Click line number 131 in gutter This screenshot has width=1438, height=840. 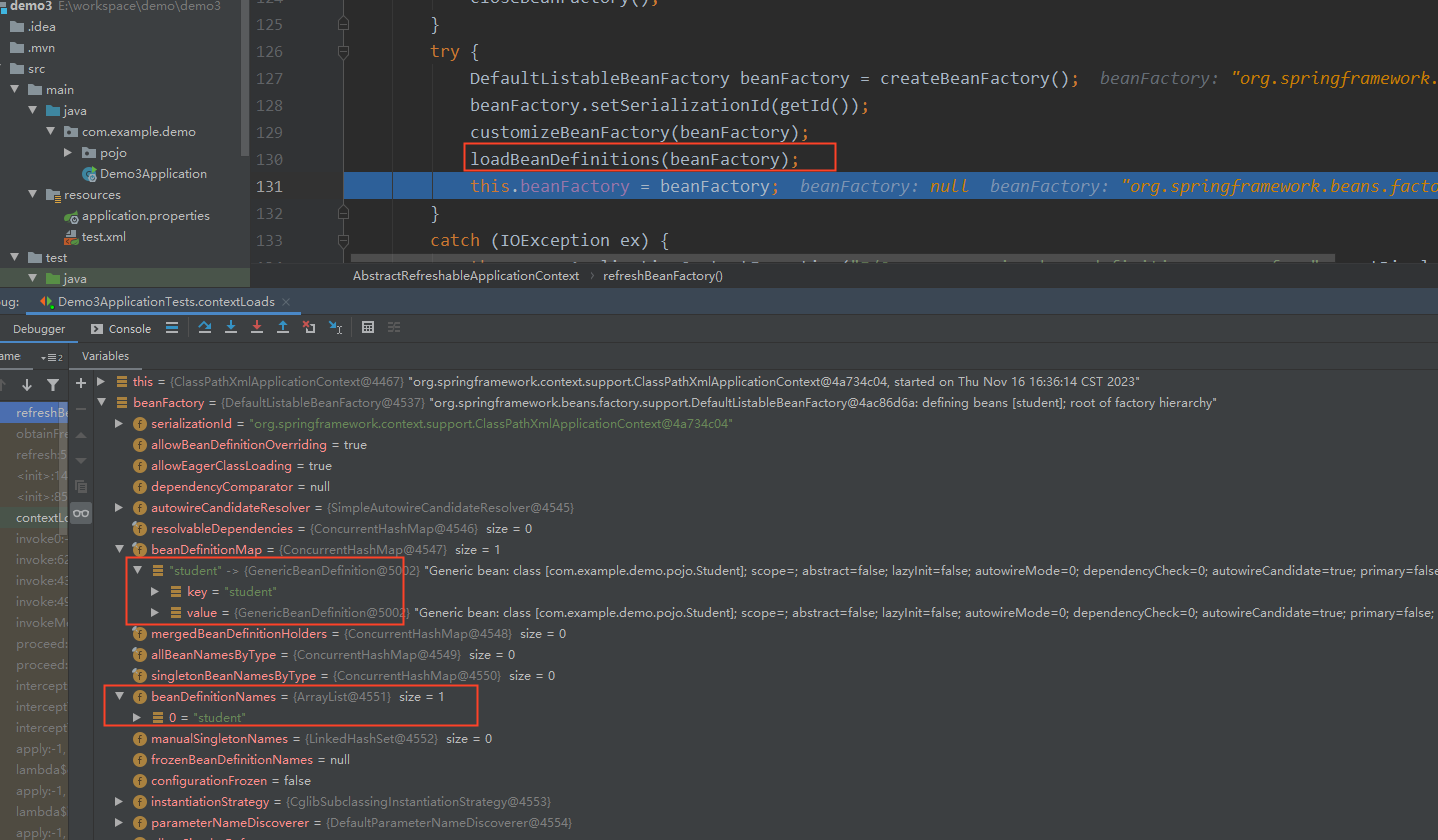point(270,186)
